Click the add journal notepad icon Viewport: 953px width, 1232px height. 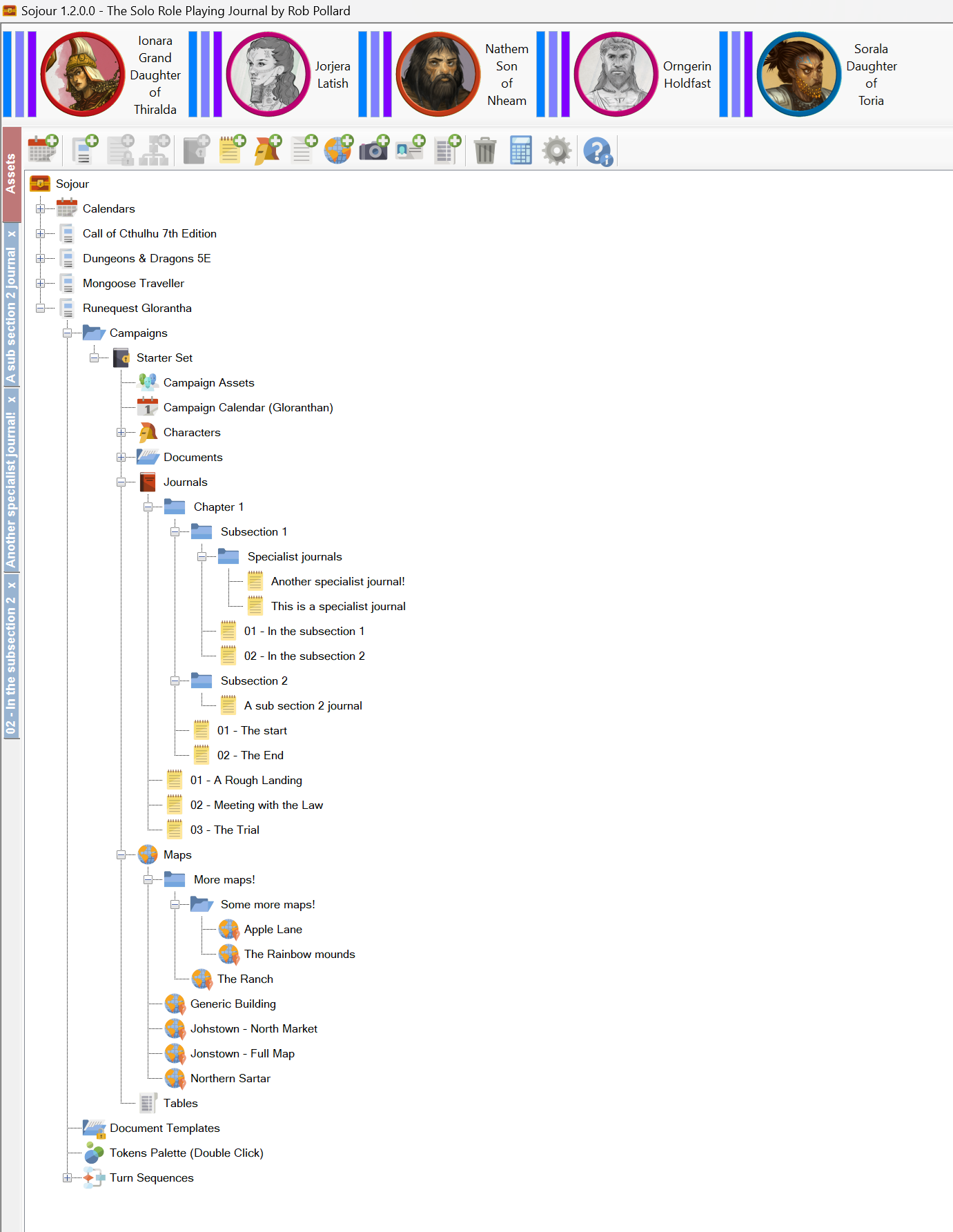point(231,150)
